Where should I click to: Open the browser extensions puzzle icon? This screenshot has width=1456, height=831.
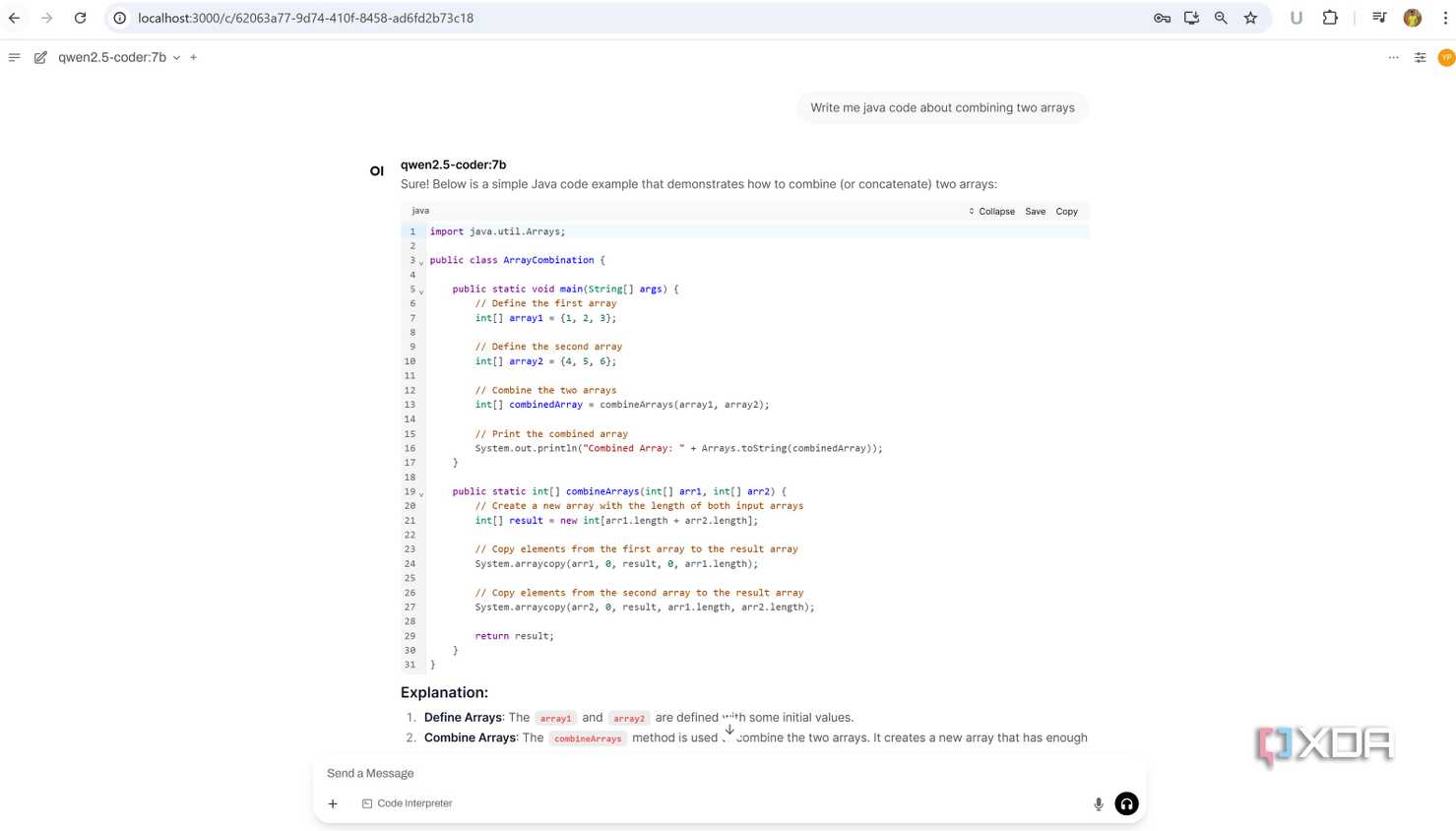pyautogui.click(x=1330, y=18)
